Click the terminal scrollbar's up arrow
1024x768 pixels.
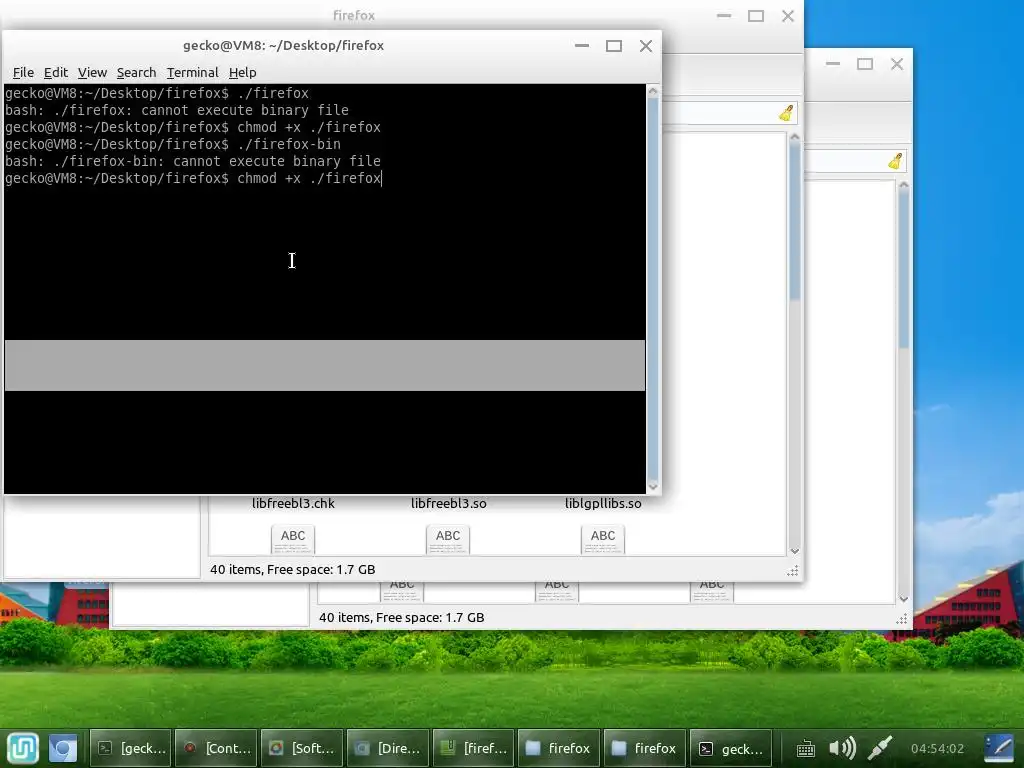(x=652, y=92)
